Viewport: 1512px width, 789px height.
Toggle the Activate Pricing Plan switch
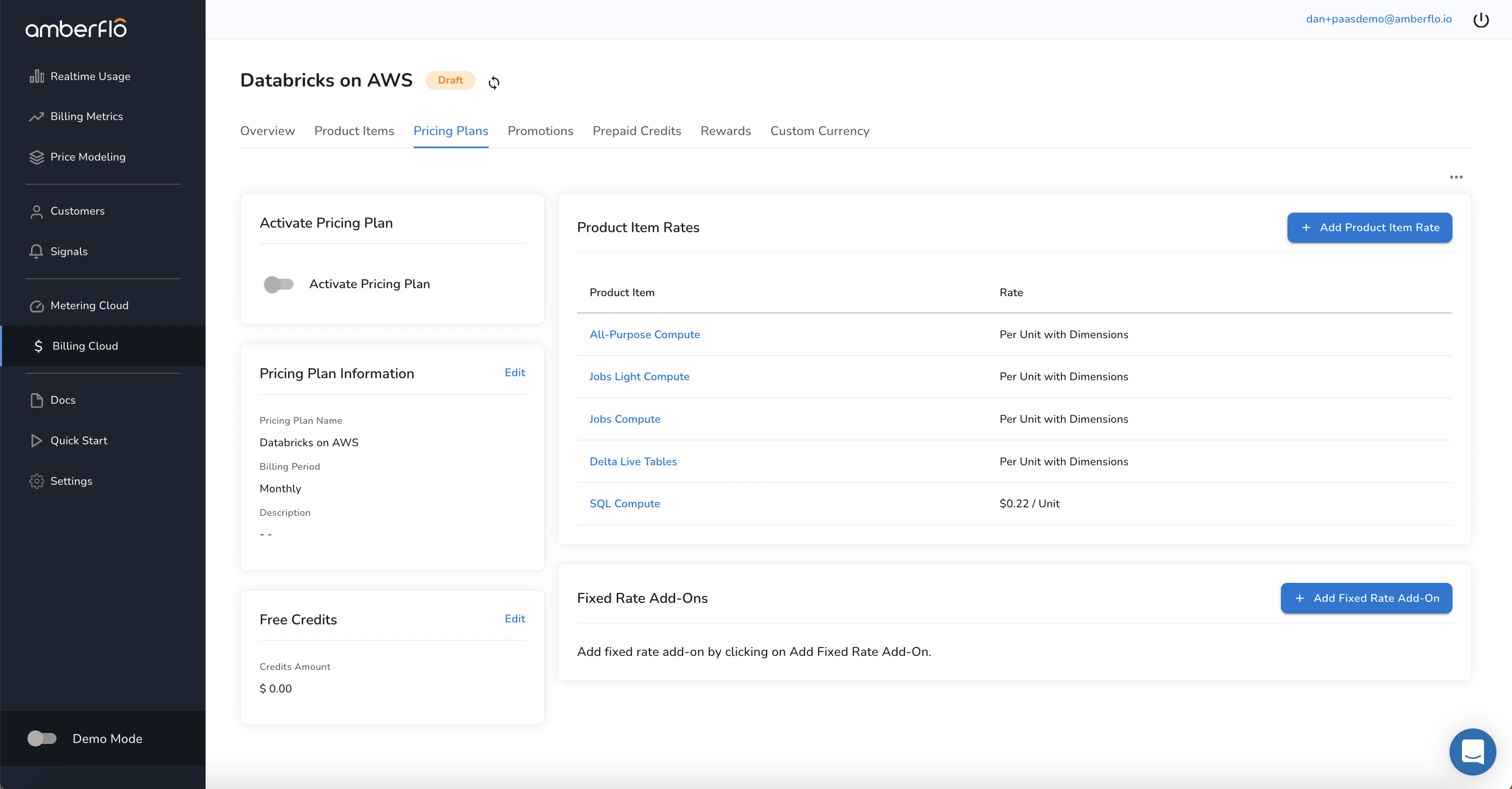[279, 284]
